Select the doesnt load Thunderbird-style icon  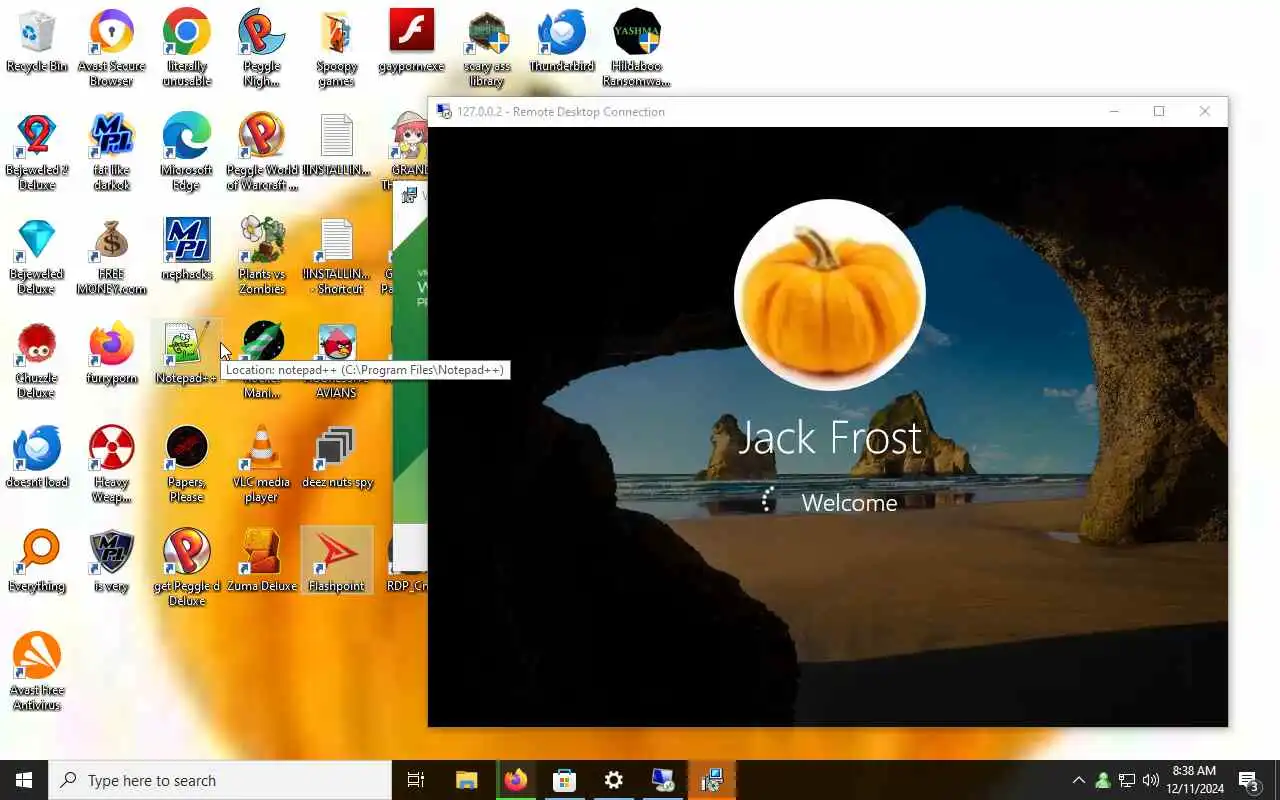(37, 457)
